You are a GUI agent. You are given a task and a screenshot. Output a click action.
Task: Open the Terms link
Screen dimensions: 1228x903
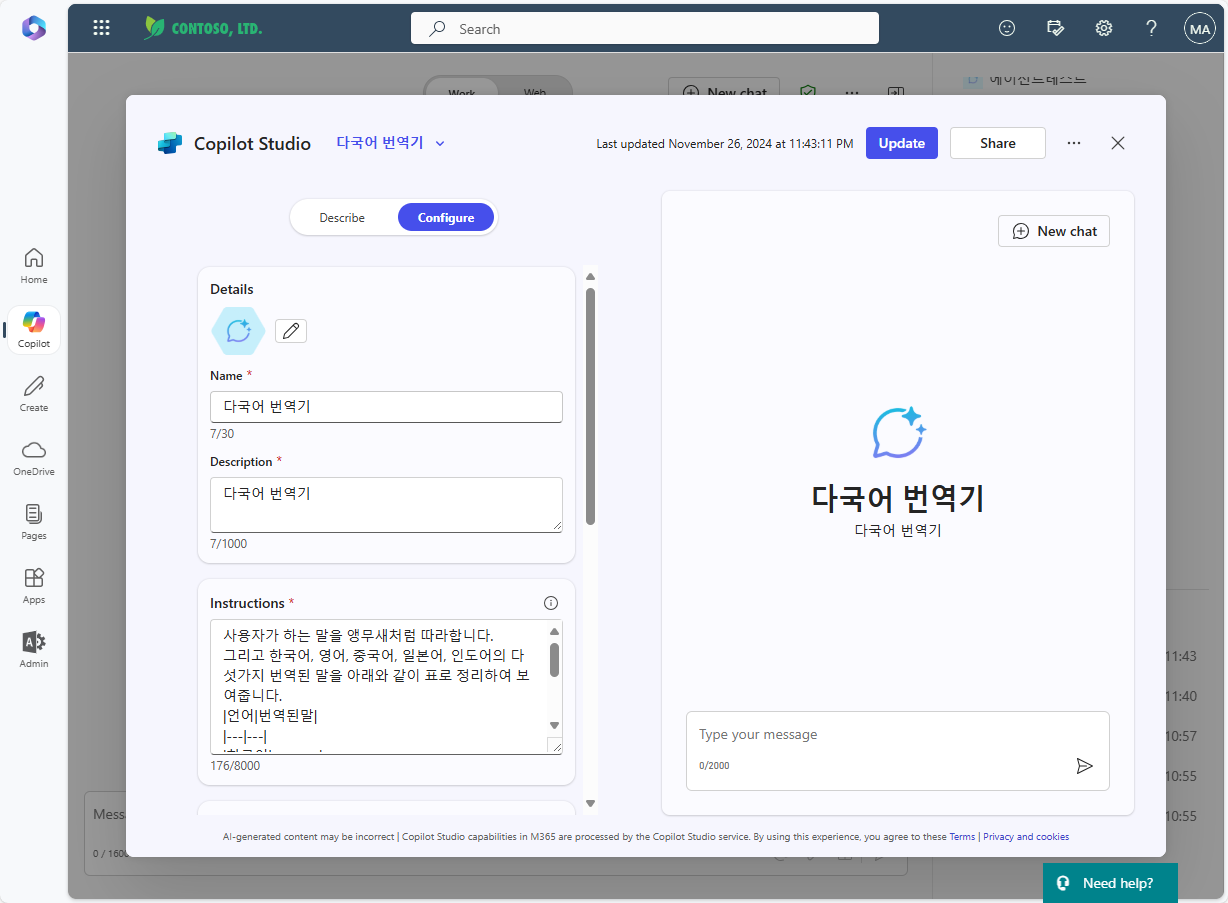click(962, 837)
